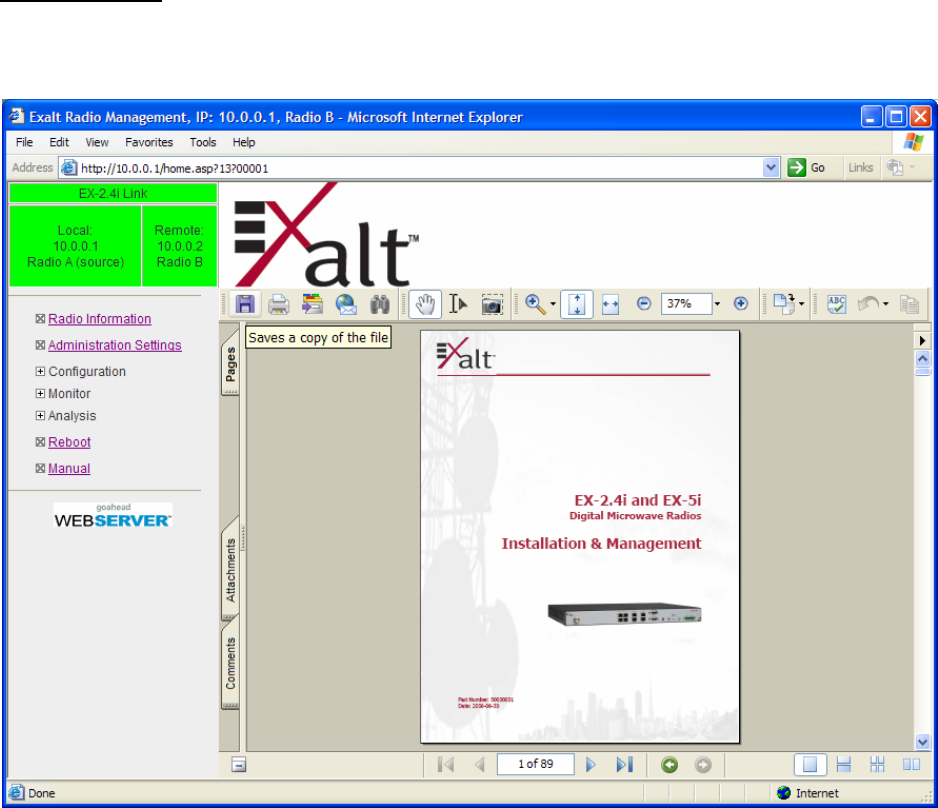Expand the Configuration tree node
The image size is (938, 808).
pyautogui.click(x=40, y=371)
